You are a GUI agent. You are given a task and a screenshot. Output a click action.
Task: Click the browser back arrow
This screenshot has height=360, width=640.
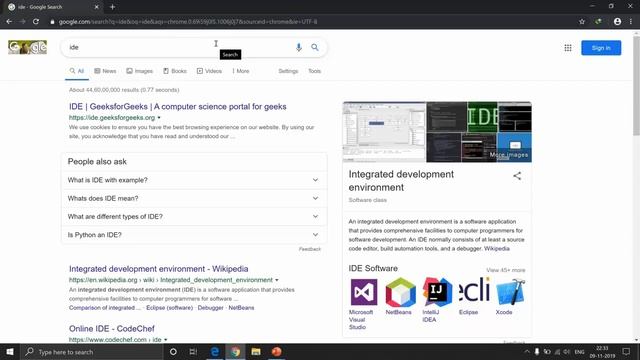click(x=9, y=22)
